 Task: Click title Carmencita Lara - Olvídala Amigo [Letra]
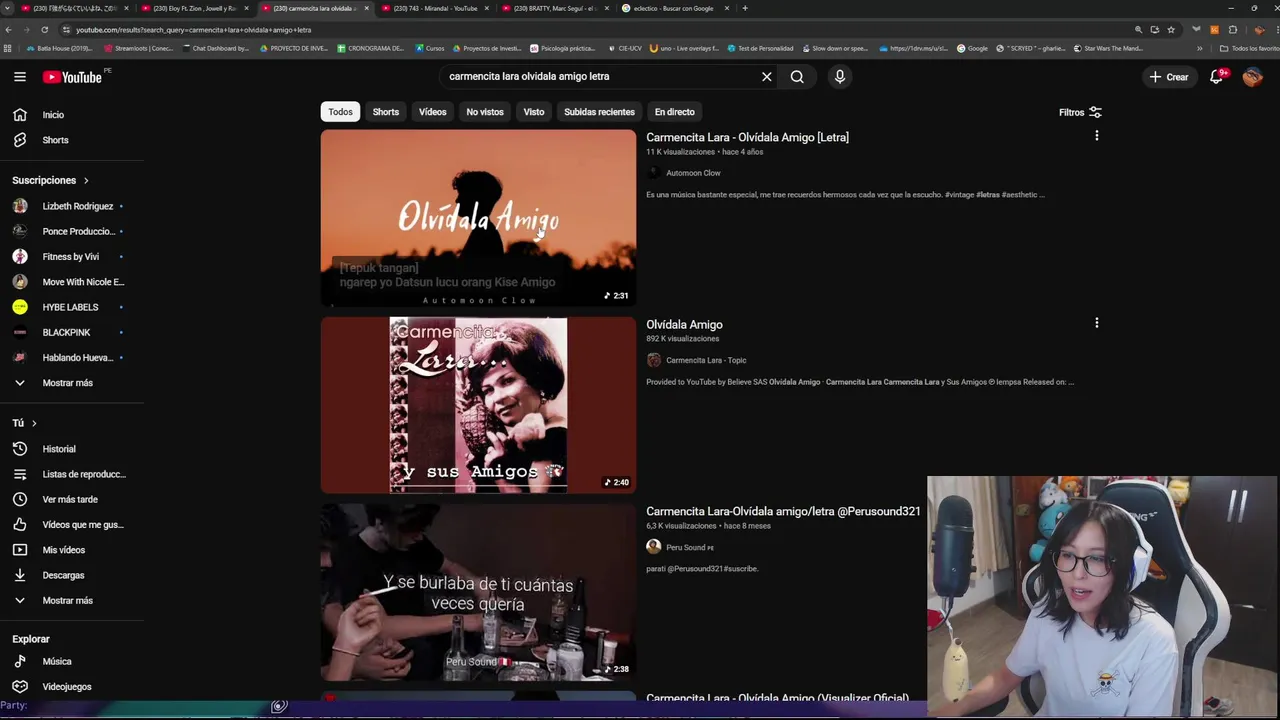click(x=747, y=138)
